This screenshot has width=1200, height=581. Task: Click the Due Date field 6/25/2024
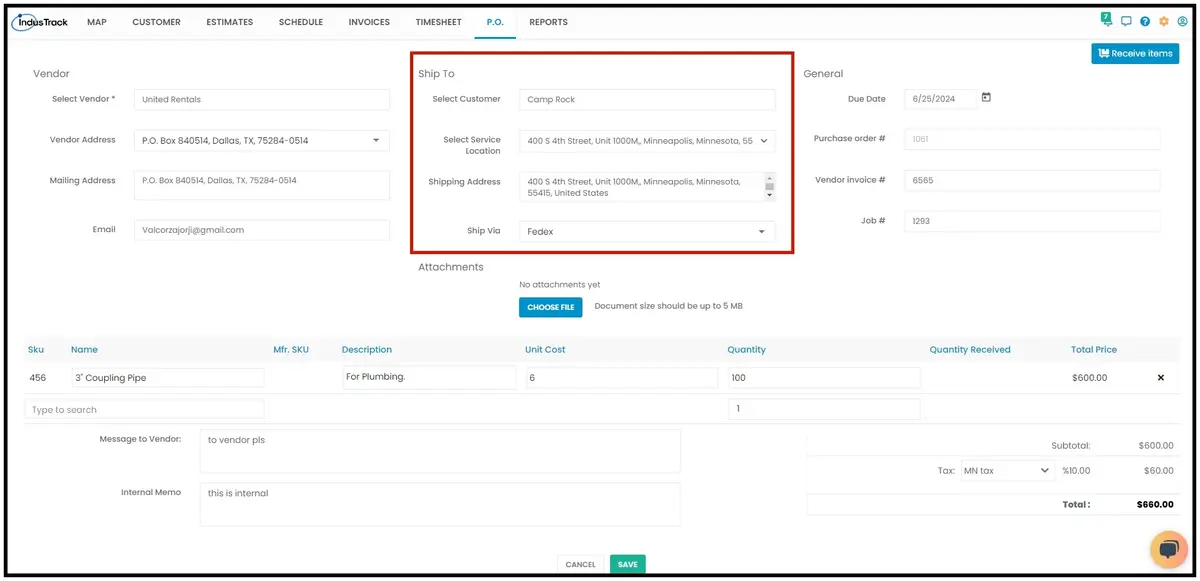tap(940, 99)
